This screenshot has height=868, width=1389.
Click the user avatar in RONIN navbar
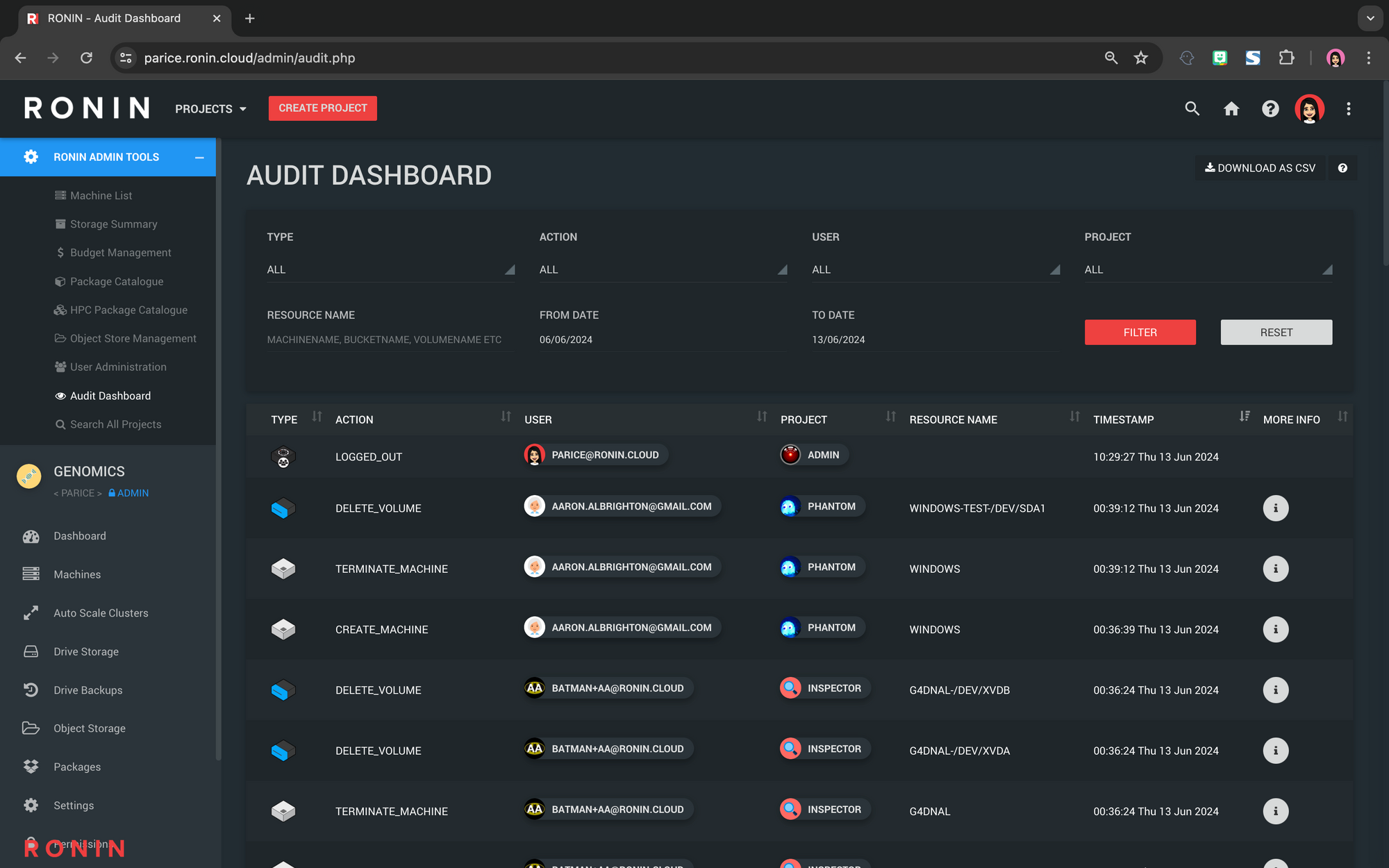point(1309,108)
